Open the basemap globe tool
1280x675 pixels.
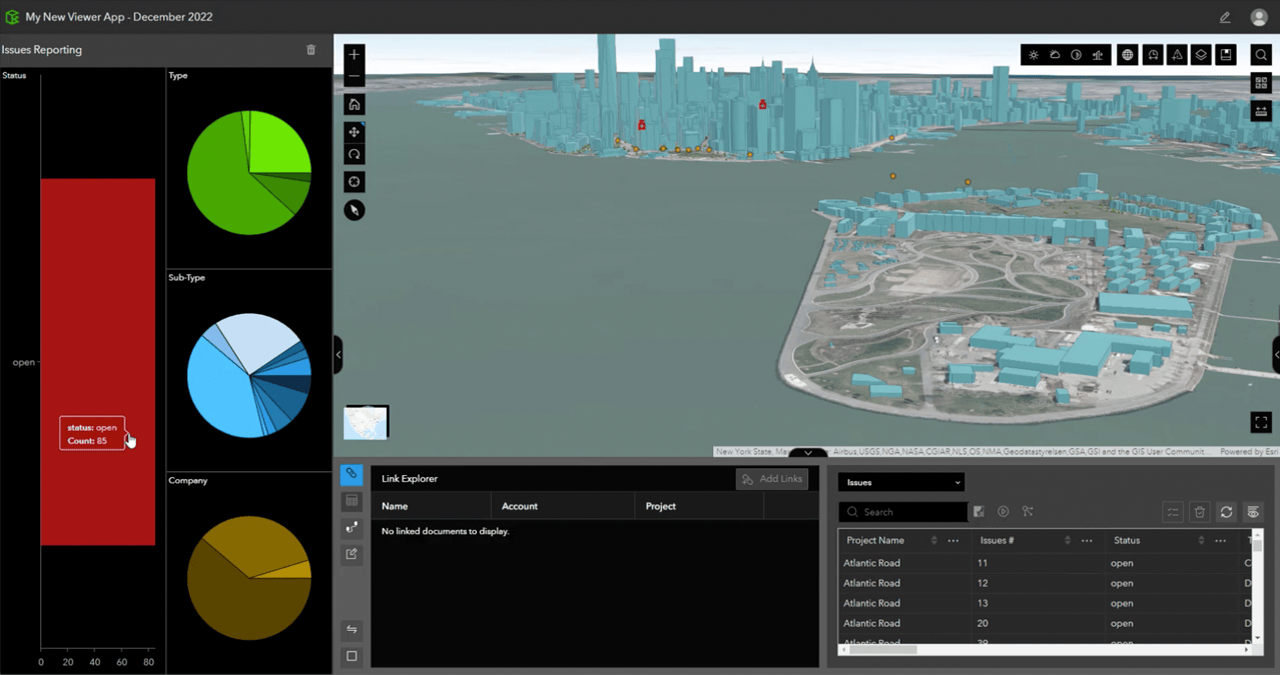click(x=1127, y=55)
